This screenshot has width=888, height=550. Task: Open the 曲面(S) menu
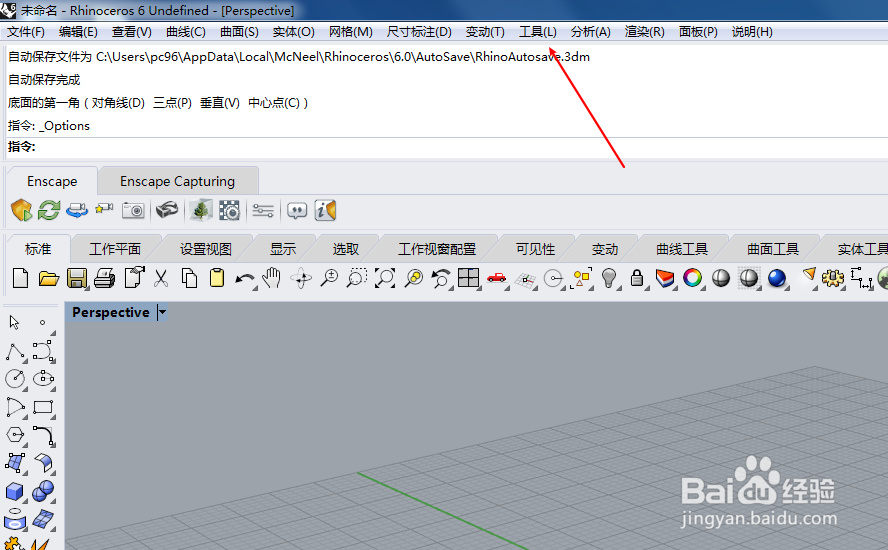coord(240,32)
